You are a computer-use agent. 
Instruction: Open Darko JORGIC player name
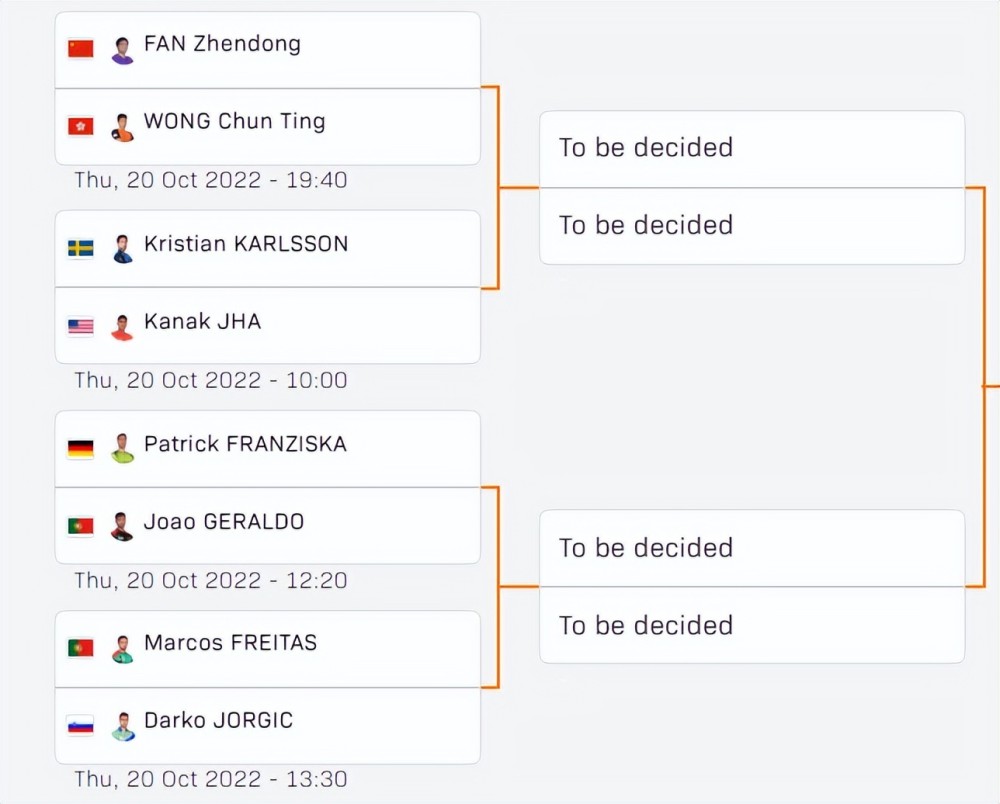click(x=218, y=721)
